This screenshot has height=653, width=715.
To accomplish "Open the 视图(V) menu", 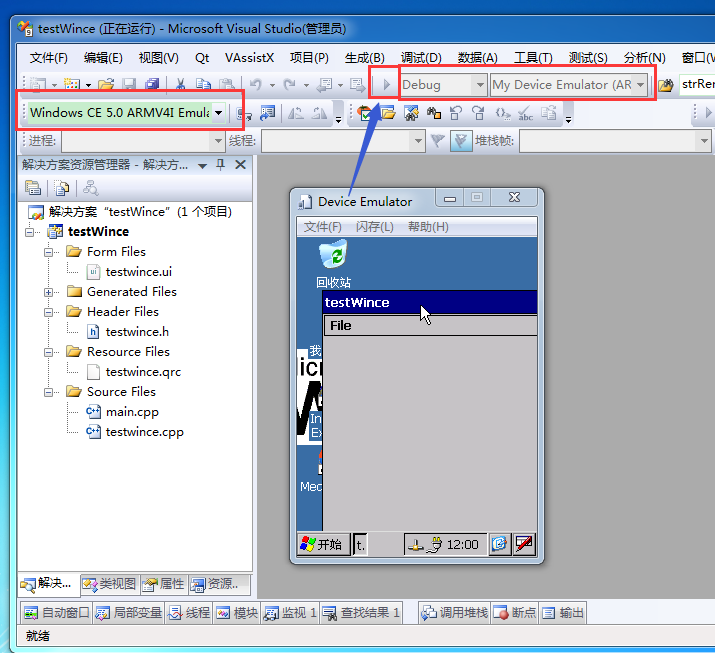I will click(x=159, y=58).
